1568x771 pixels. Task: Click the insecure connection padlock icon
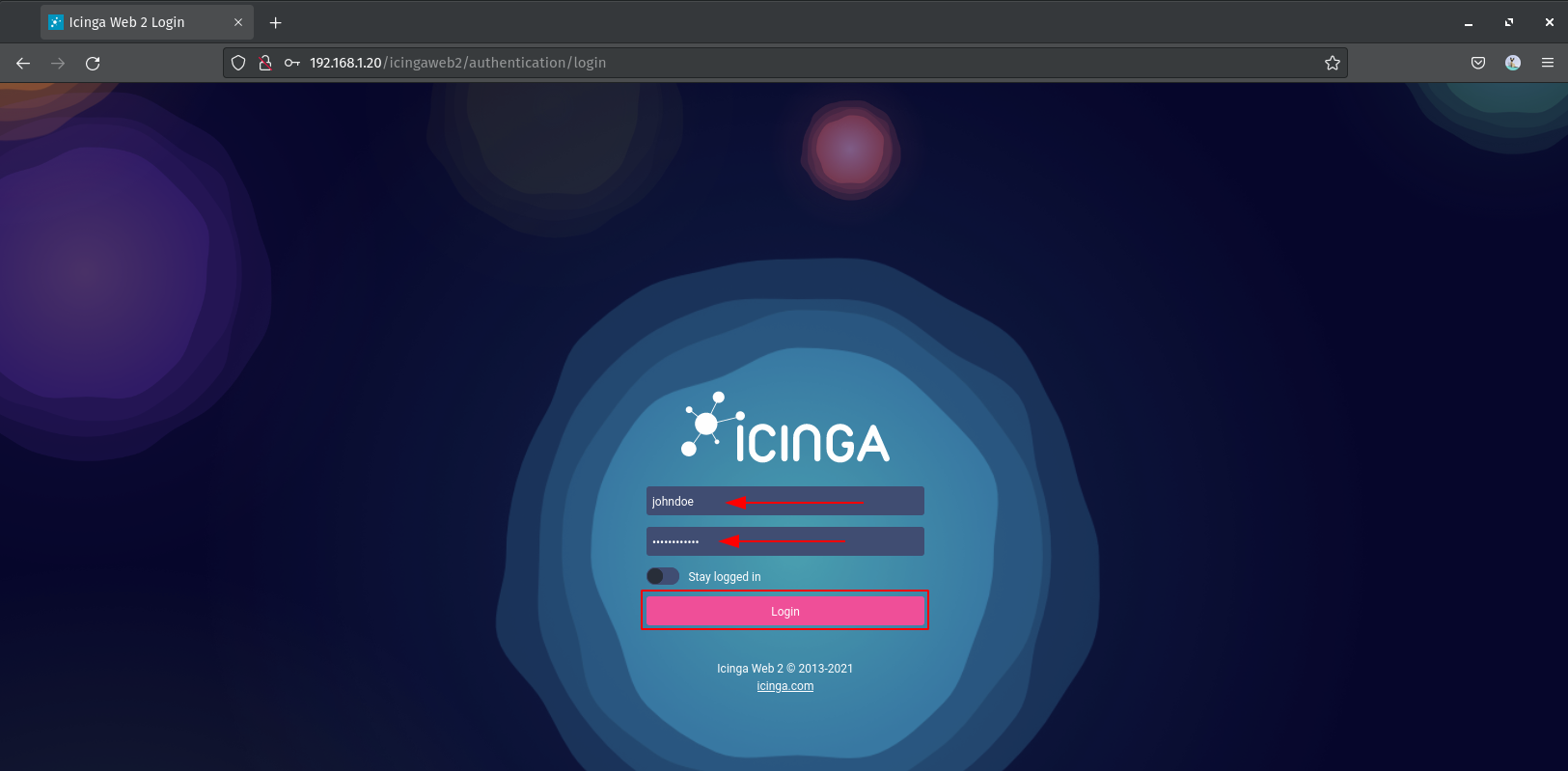[264, 63]
